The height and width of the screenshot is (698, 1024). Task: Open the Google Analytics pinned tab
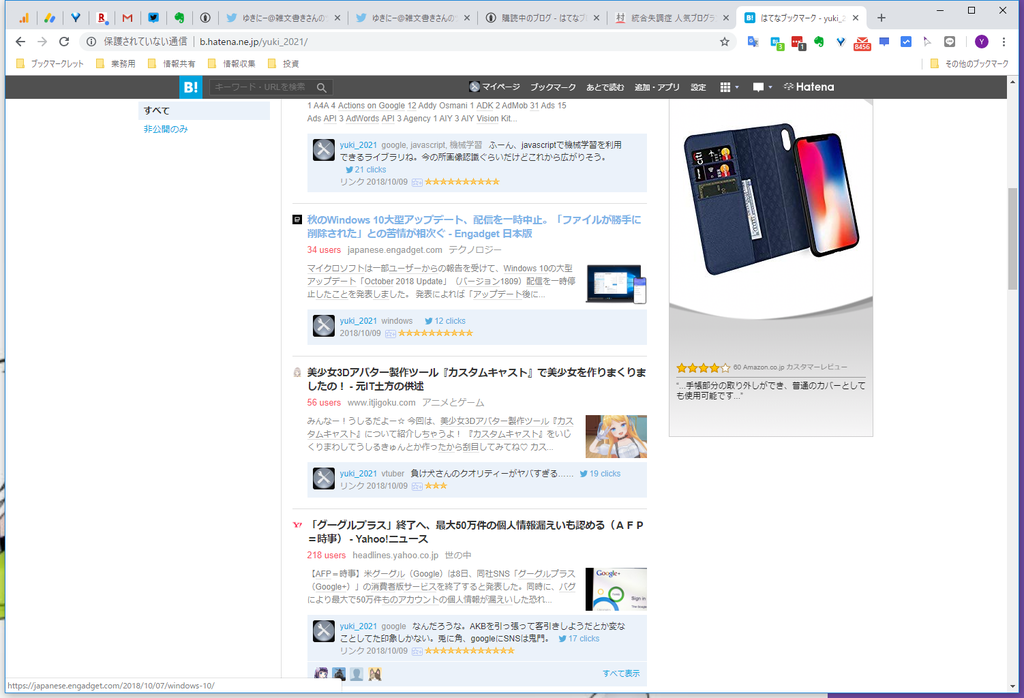[24, 18]
